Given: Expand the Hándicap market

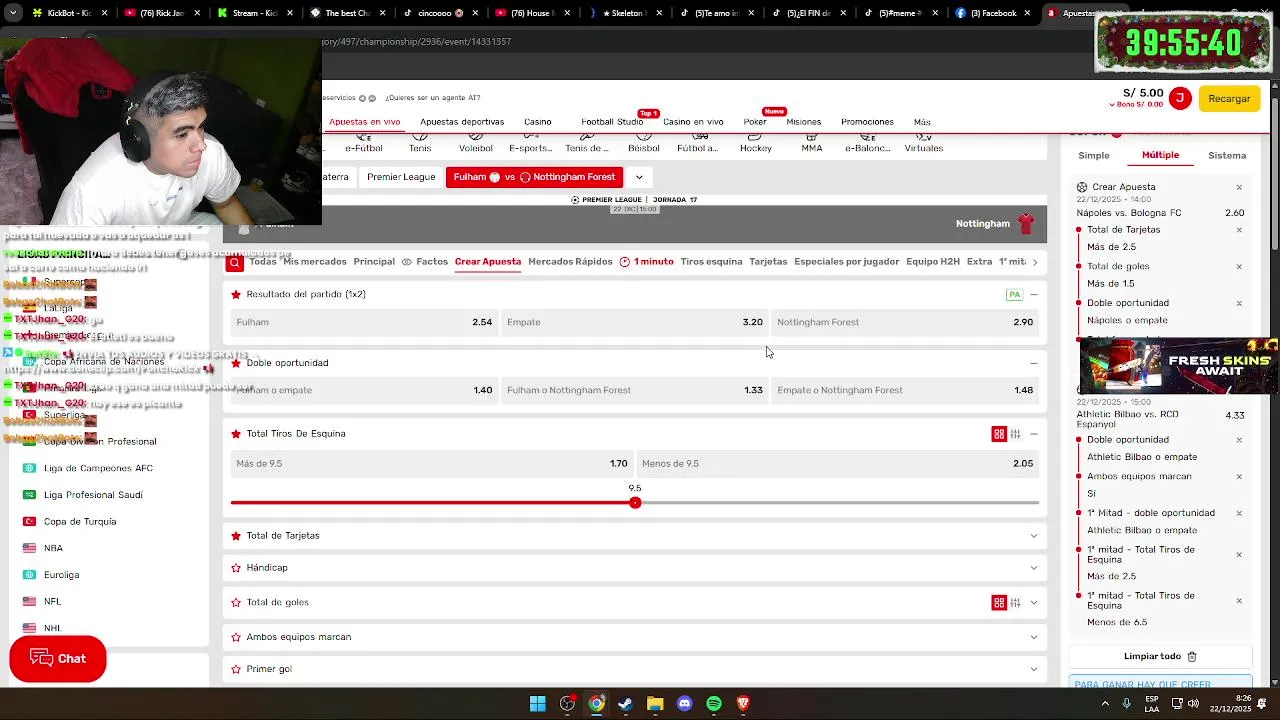Looking at the screenshot, I should click(1034, 567).
